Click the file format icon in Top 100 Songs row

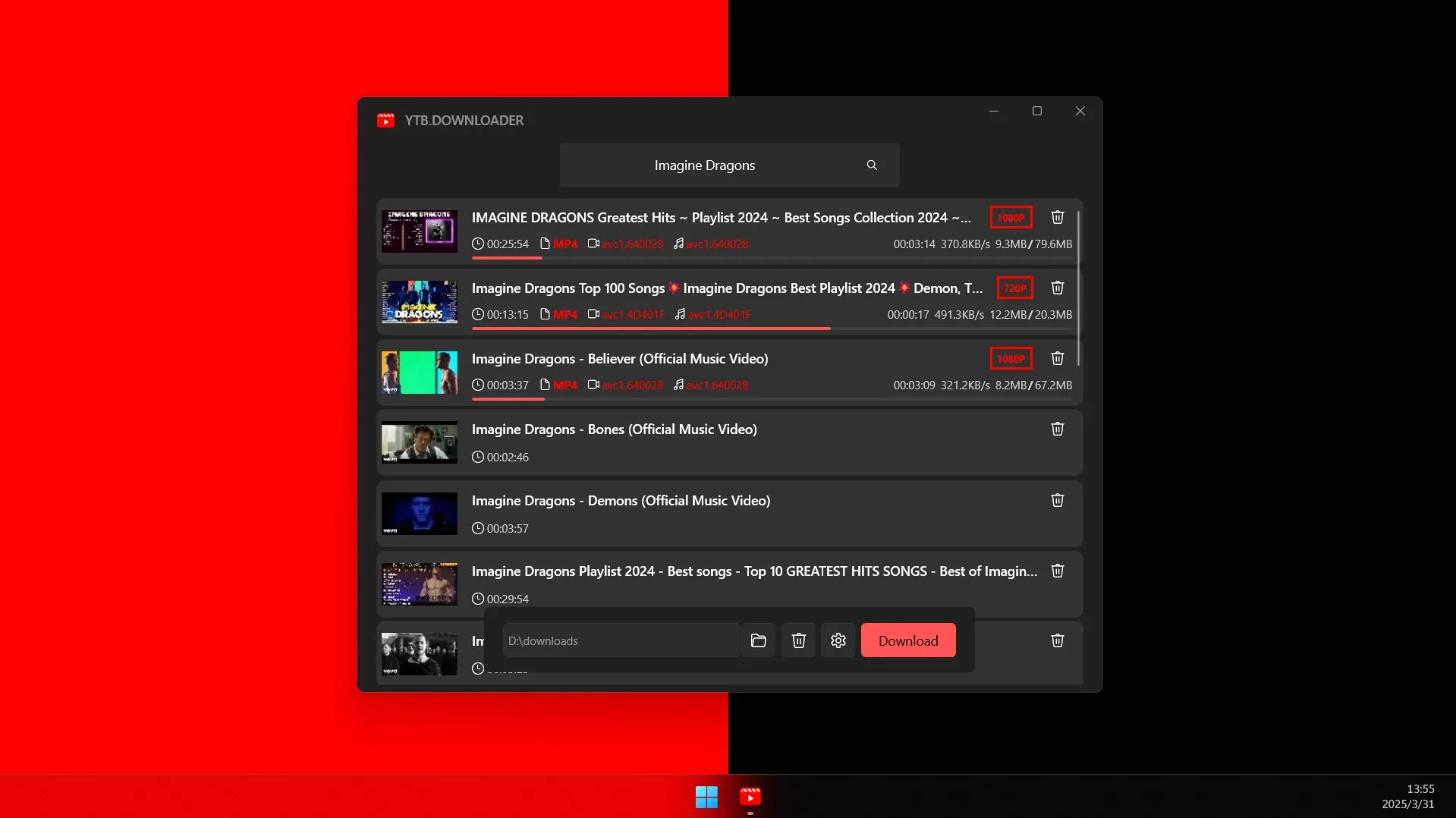(x=545, y=314)
